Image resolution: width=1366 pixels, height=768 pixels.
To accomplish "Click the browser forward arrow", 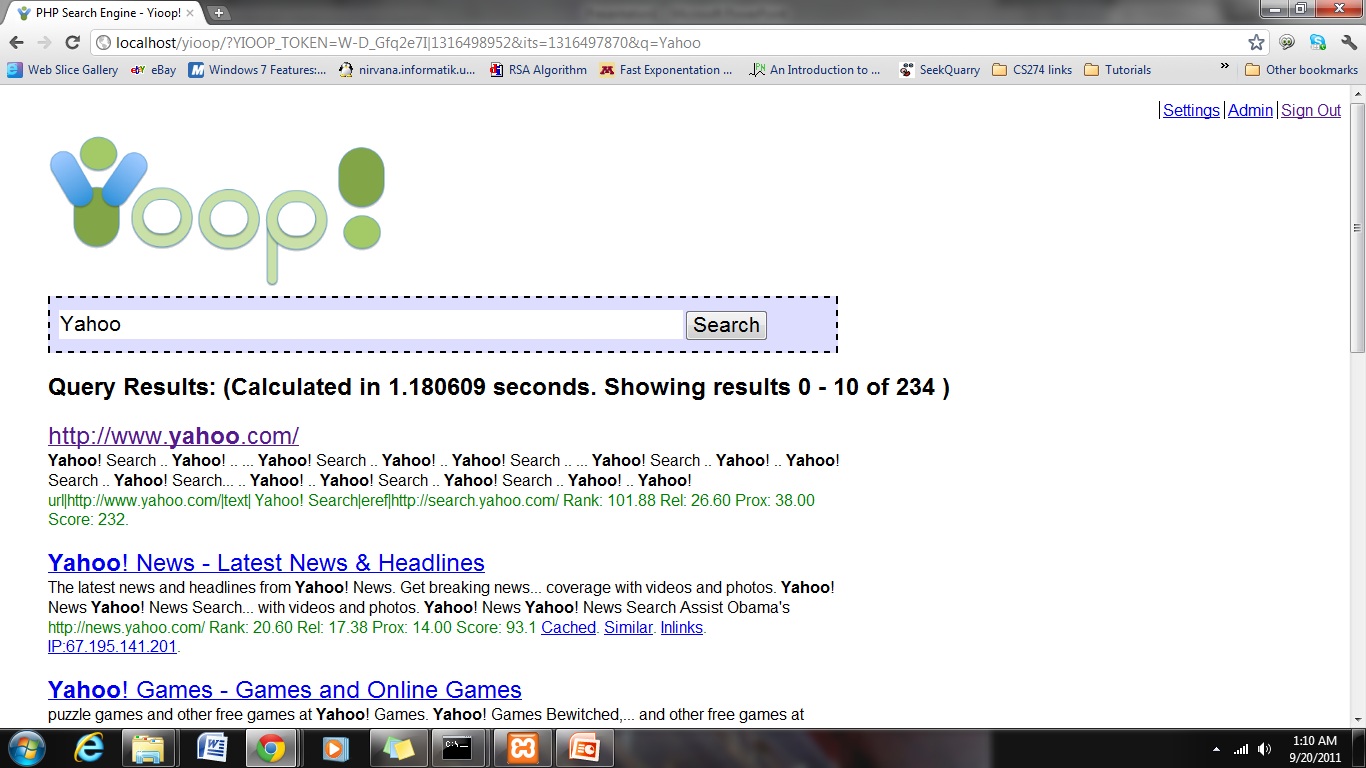I will pyautogui.click(x=44, y=42).
